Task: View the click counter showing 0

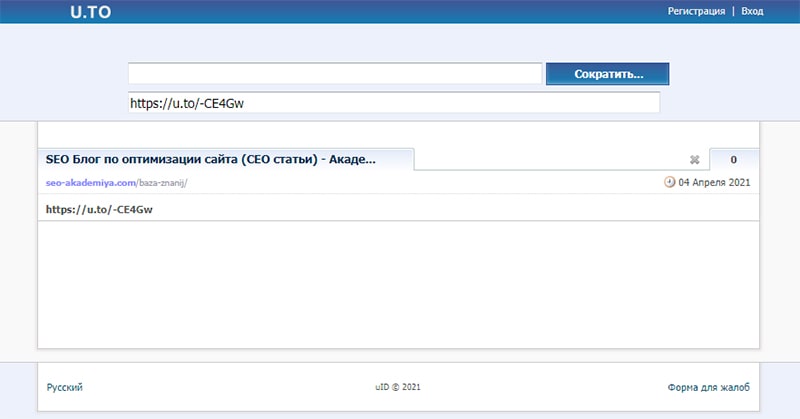Action: [x=733, y=159]
